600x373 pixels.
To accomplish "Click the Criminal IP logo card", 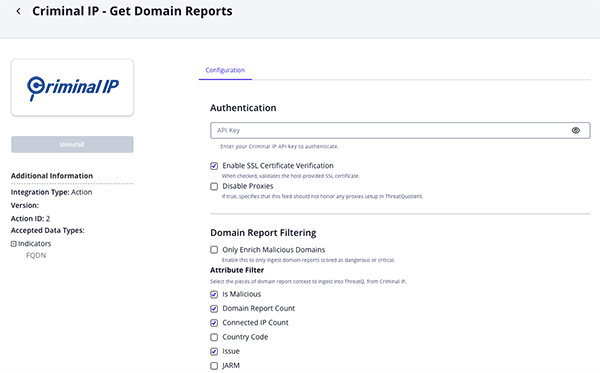I will point(72,87).
